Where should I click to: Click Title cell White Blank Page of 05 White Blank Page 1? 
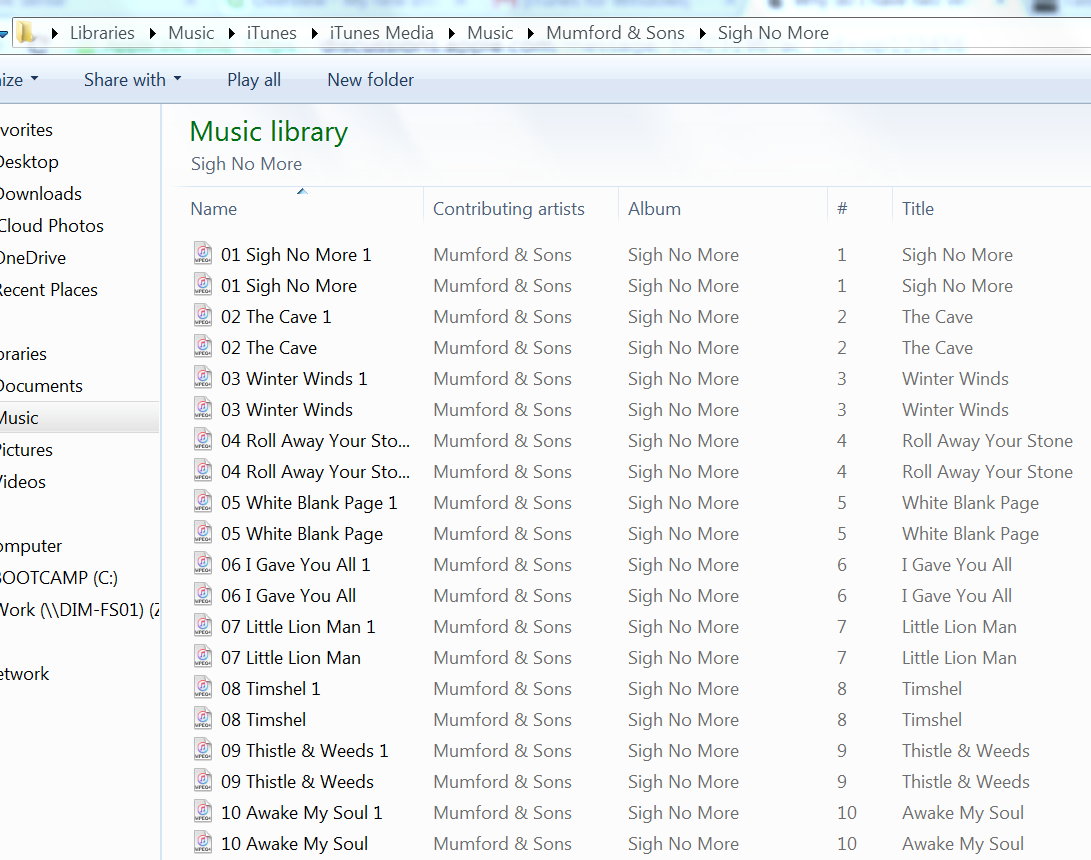click(x=970, y=502)
